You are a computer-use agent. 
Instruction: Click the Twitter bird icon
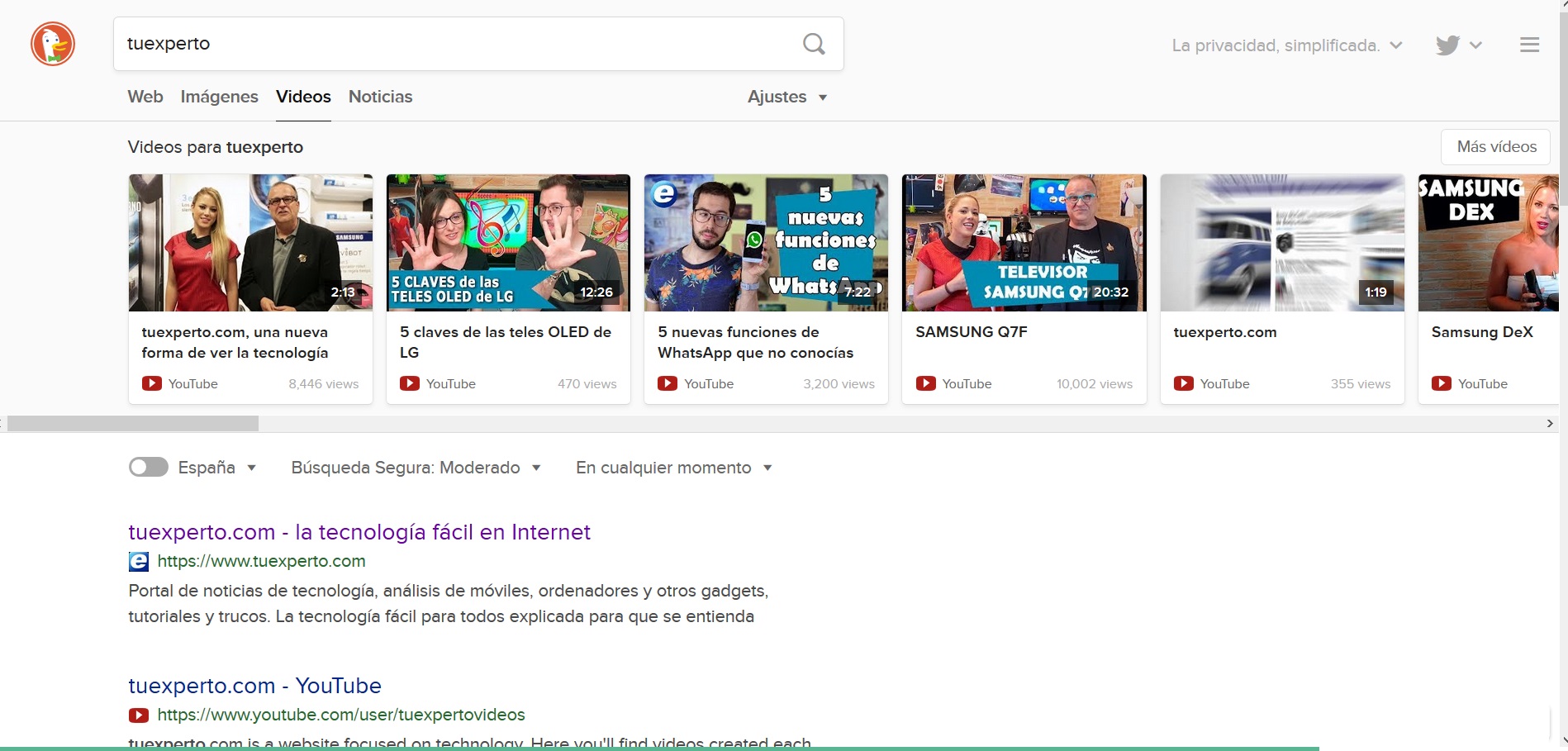1447,45
